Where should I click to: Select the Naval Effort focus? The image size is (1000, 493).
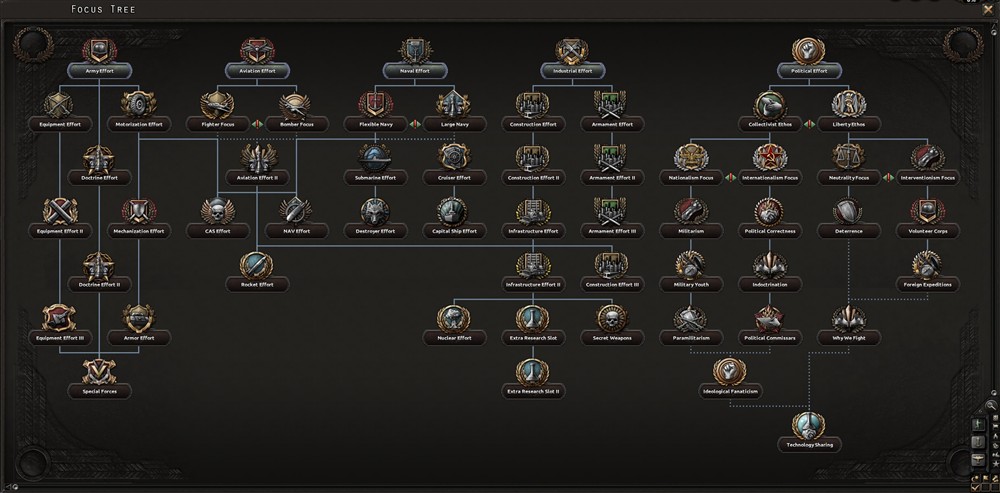click(415, 51)
